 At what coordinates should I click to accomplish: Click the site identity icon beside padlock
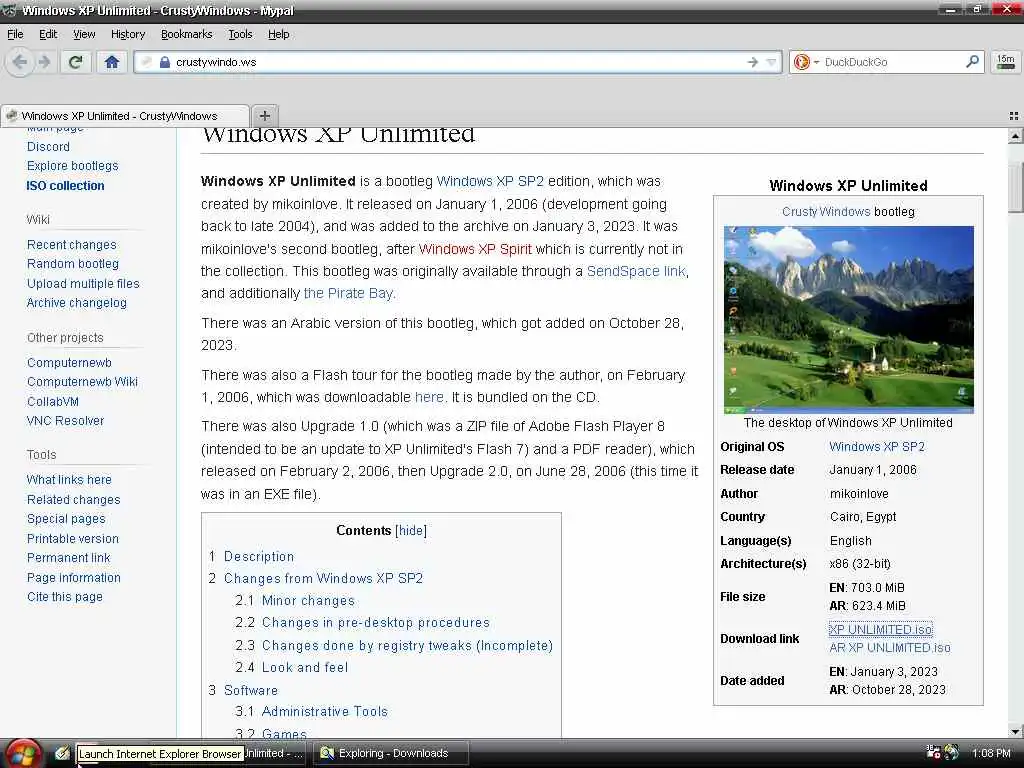pyautogui.click(x=147, y=62)
